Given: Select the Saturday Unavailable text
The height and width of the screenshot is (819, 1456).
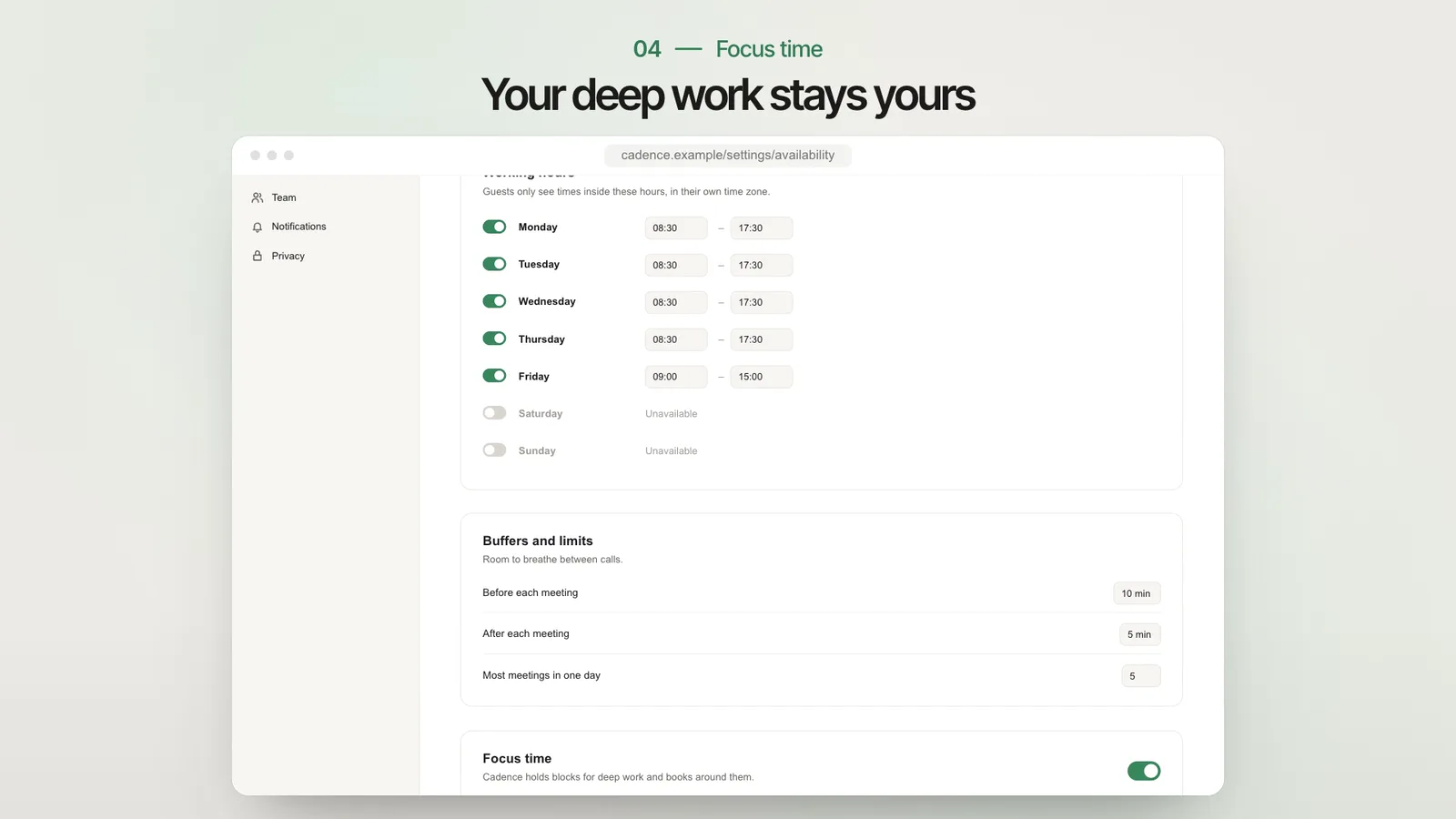Looking at the screenshot, I should pos(672,414).
